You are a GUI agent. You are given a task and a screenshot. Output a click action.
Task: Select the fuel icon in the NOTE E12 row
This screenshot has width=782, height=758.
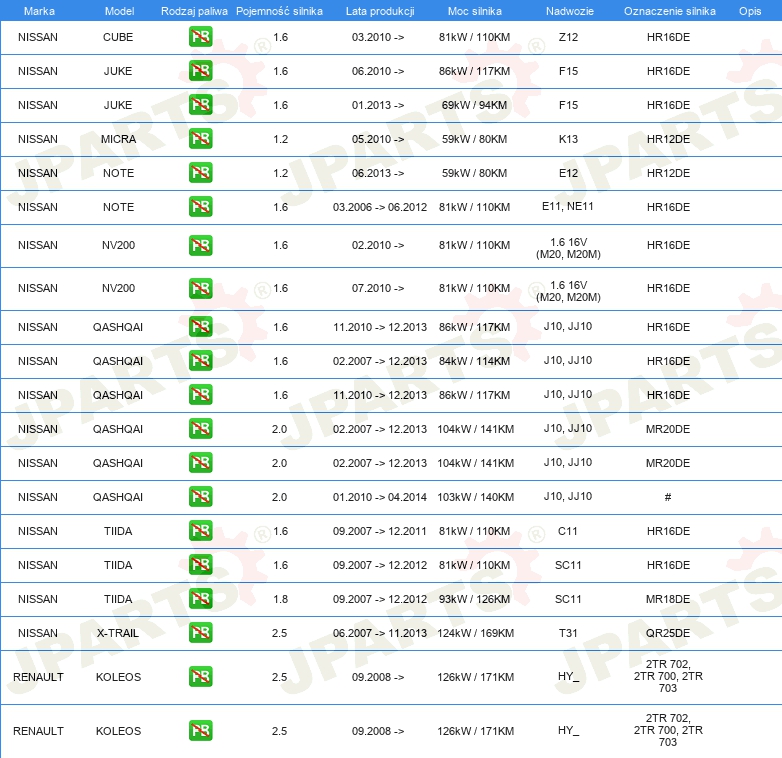[200, 173]
